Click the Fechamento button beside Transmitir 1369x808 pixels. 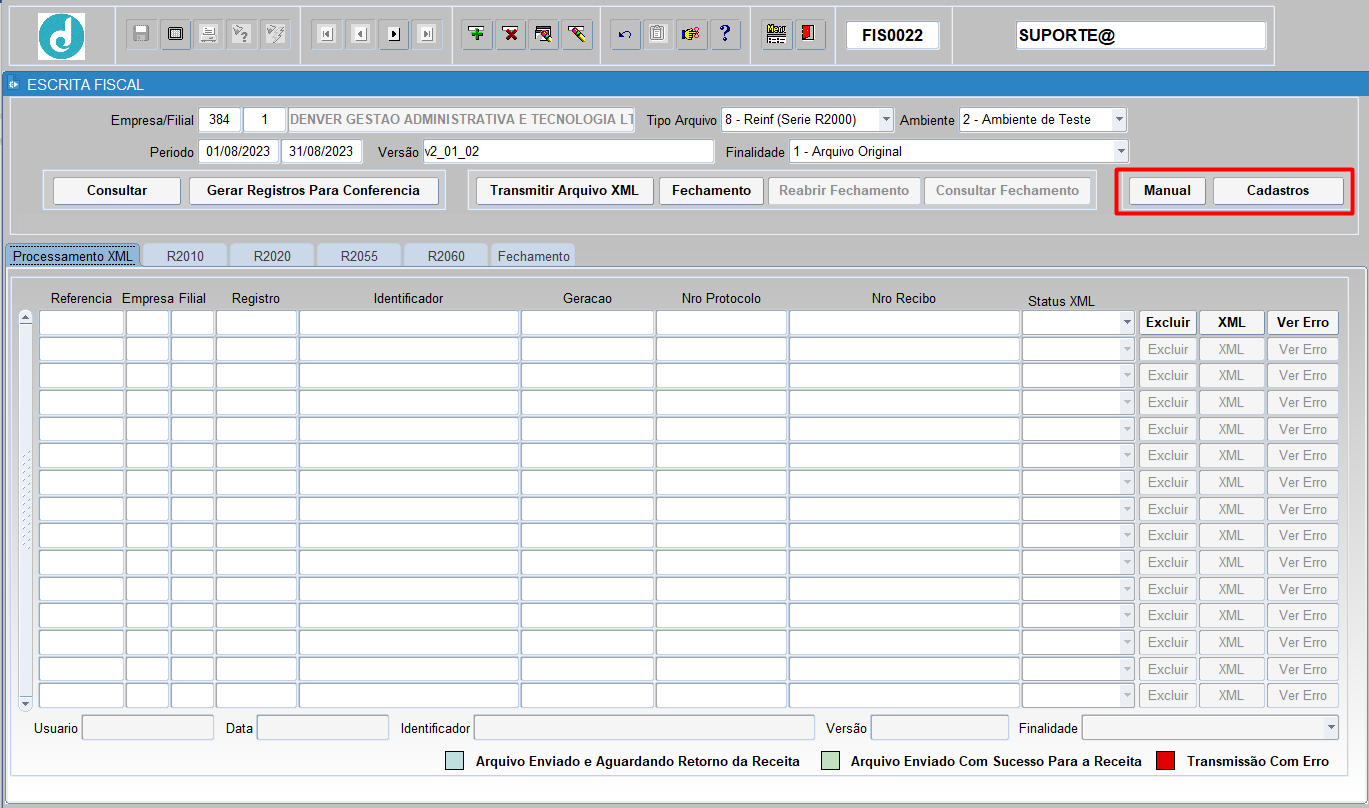711,191
